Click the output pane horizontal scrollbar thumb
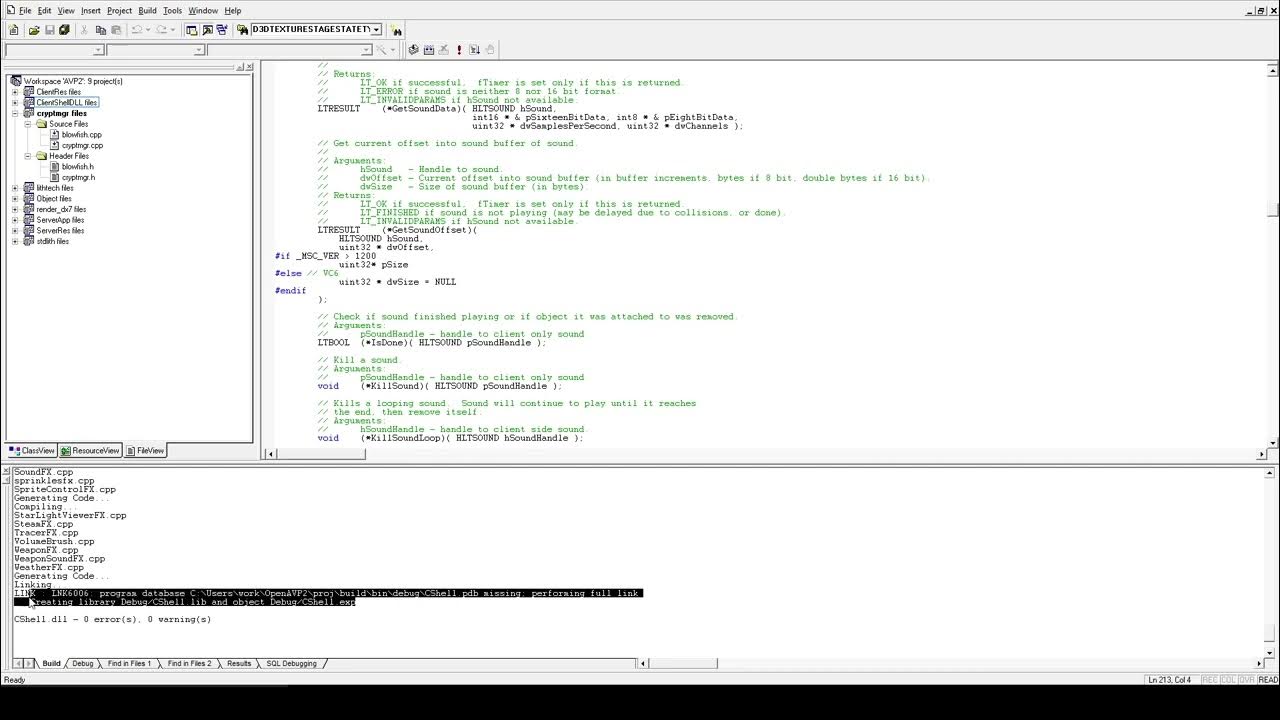Image resolution: width=1280 pixels, height=720 pixels. tap(684, 663)
